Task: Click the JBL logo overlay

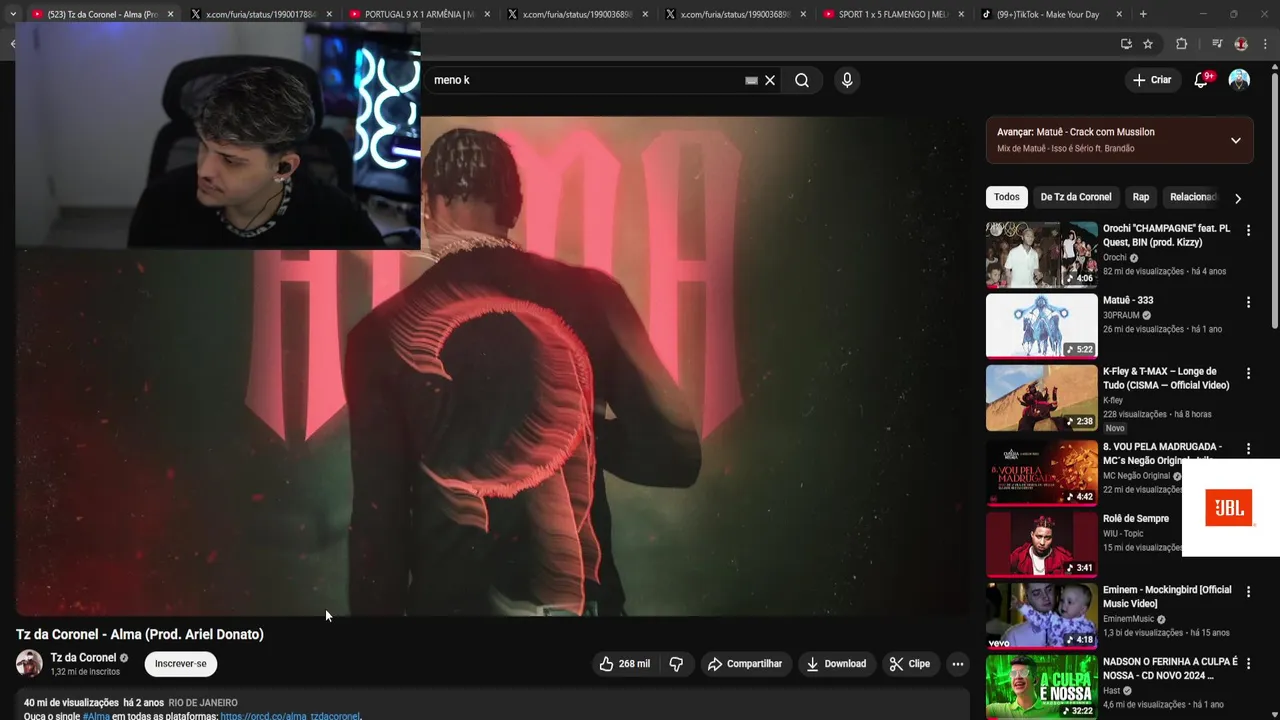Action: click(1229, 508)
